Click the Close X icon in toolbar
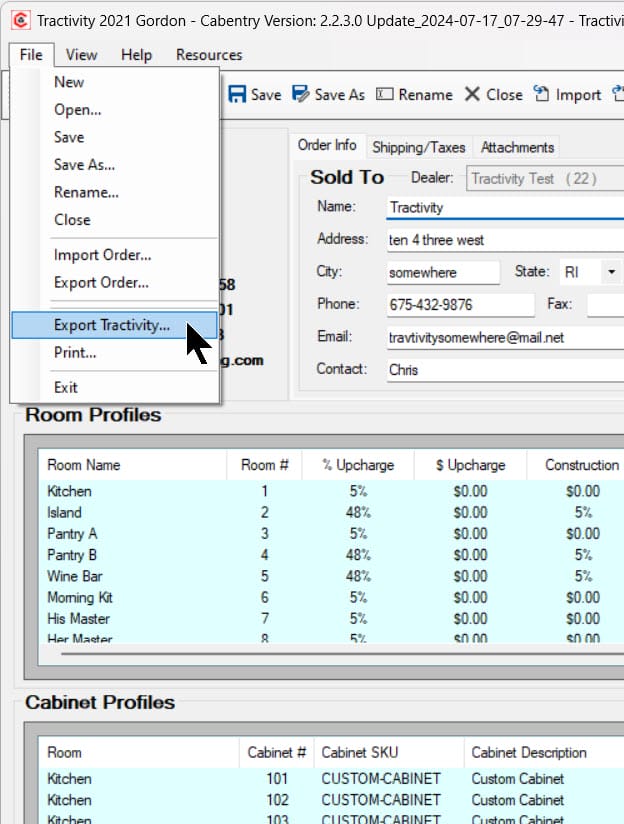The height and width of the screenshot is (824, 624). tap(472, 94)
